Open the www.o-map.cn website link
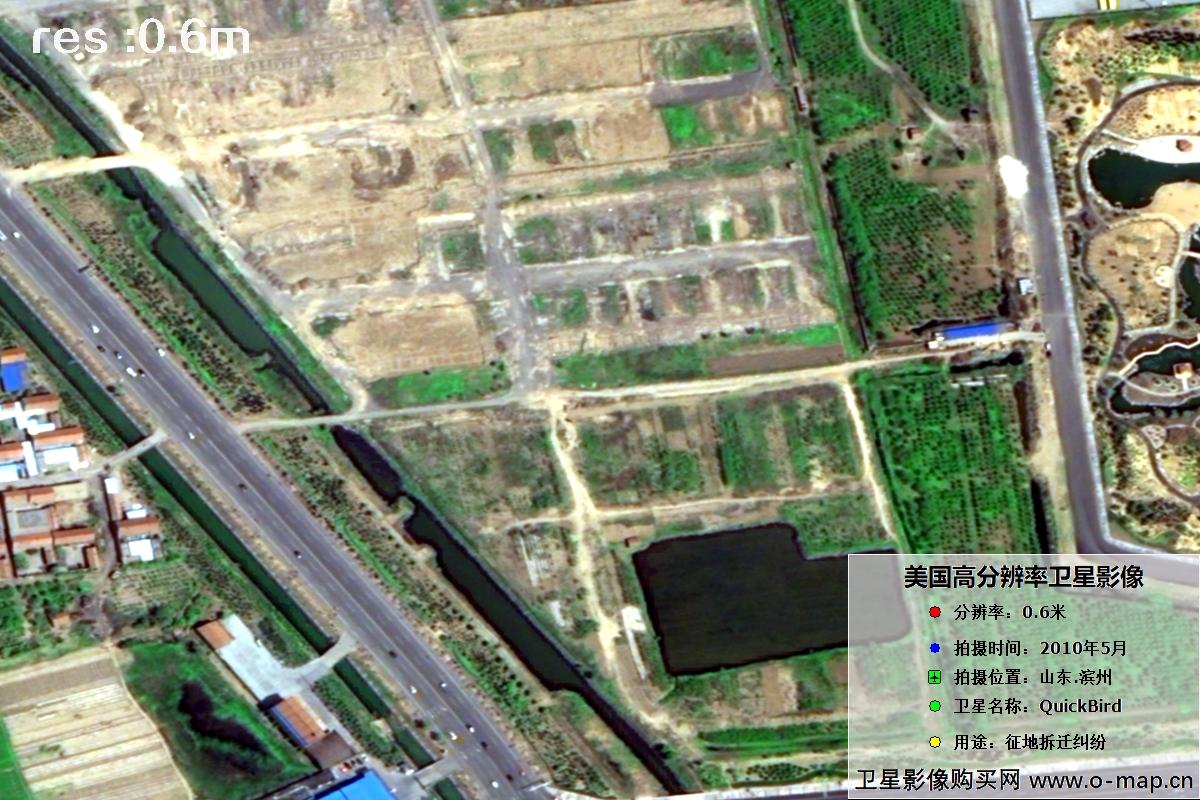 point(1110,779)
